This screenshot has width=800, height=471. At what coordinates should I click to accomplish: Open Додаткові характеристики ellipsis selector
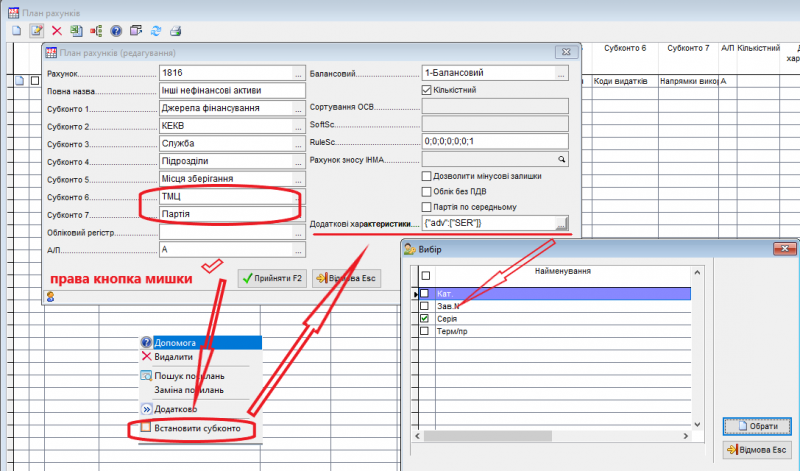click(561, 223)
